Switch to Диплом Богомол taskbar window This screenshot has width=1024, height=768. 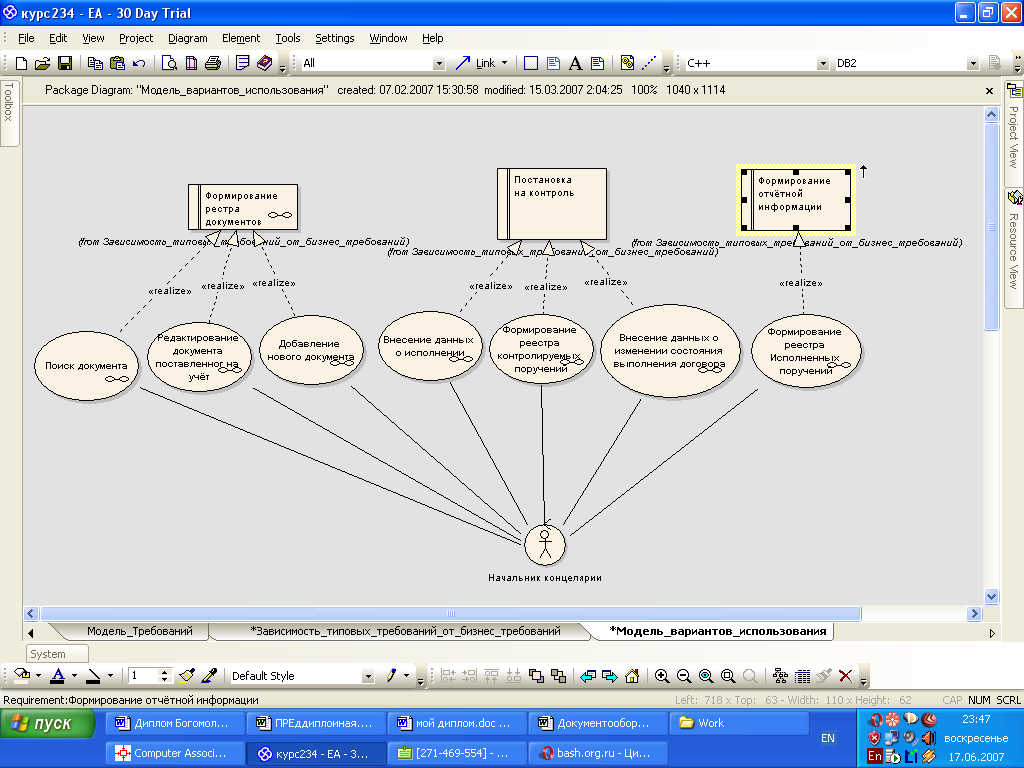point(174,723)
